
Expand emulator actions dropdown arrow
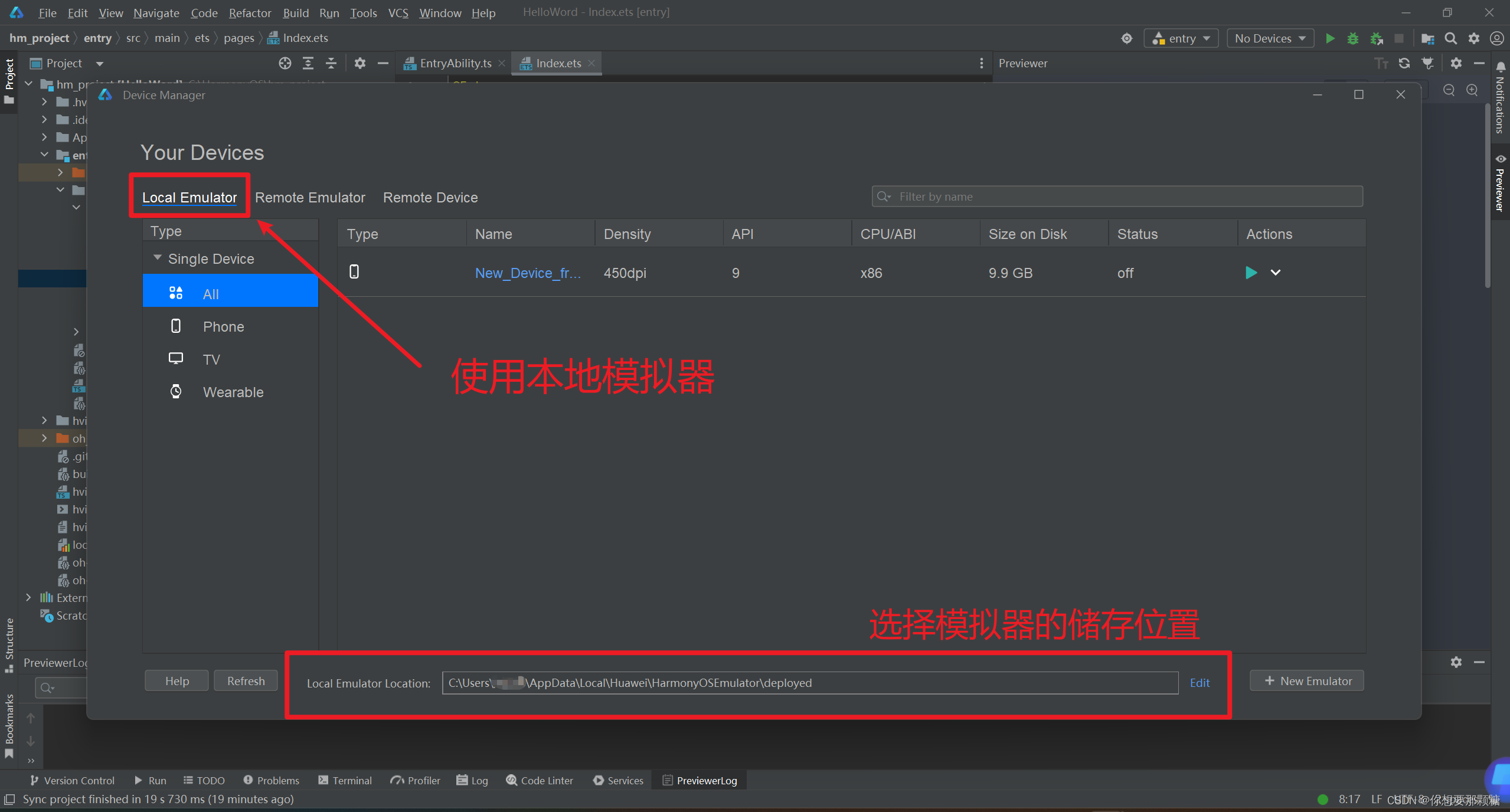click(x=1275, y=273)
